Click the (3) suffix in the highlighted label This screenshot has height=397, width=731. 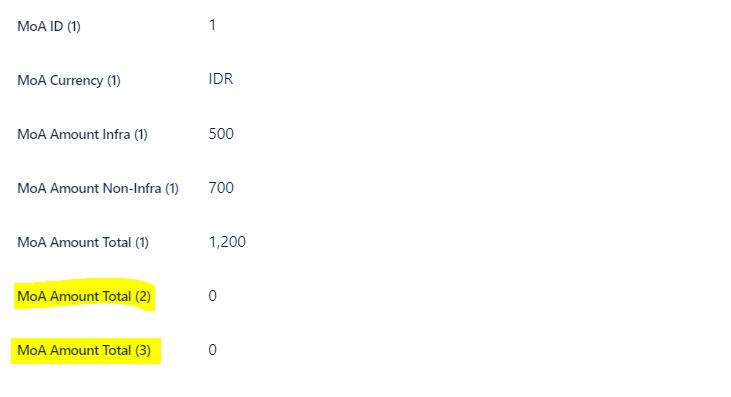pyautogui.click(x=143, y=350)
